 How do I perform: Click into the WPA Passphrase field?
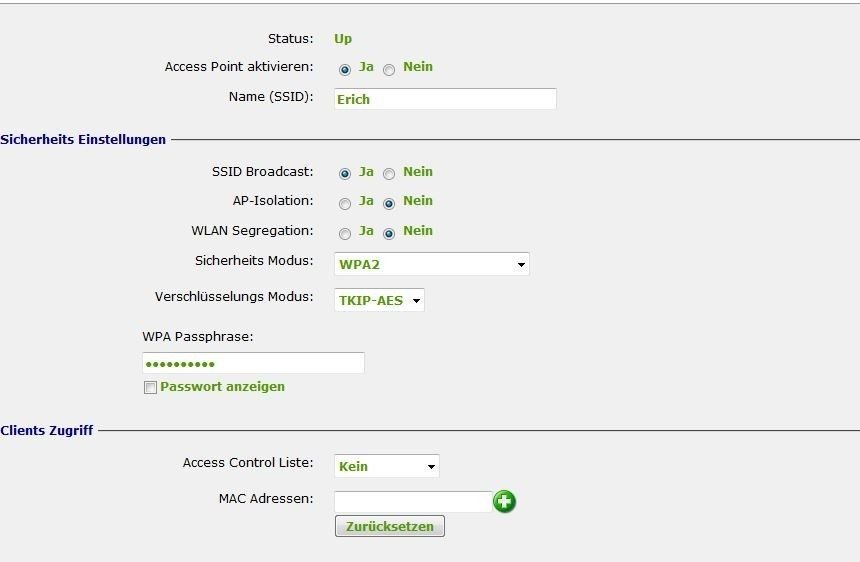click(253, 364)
